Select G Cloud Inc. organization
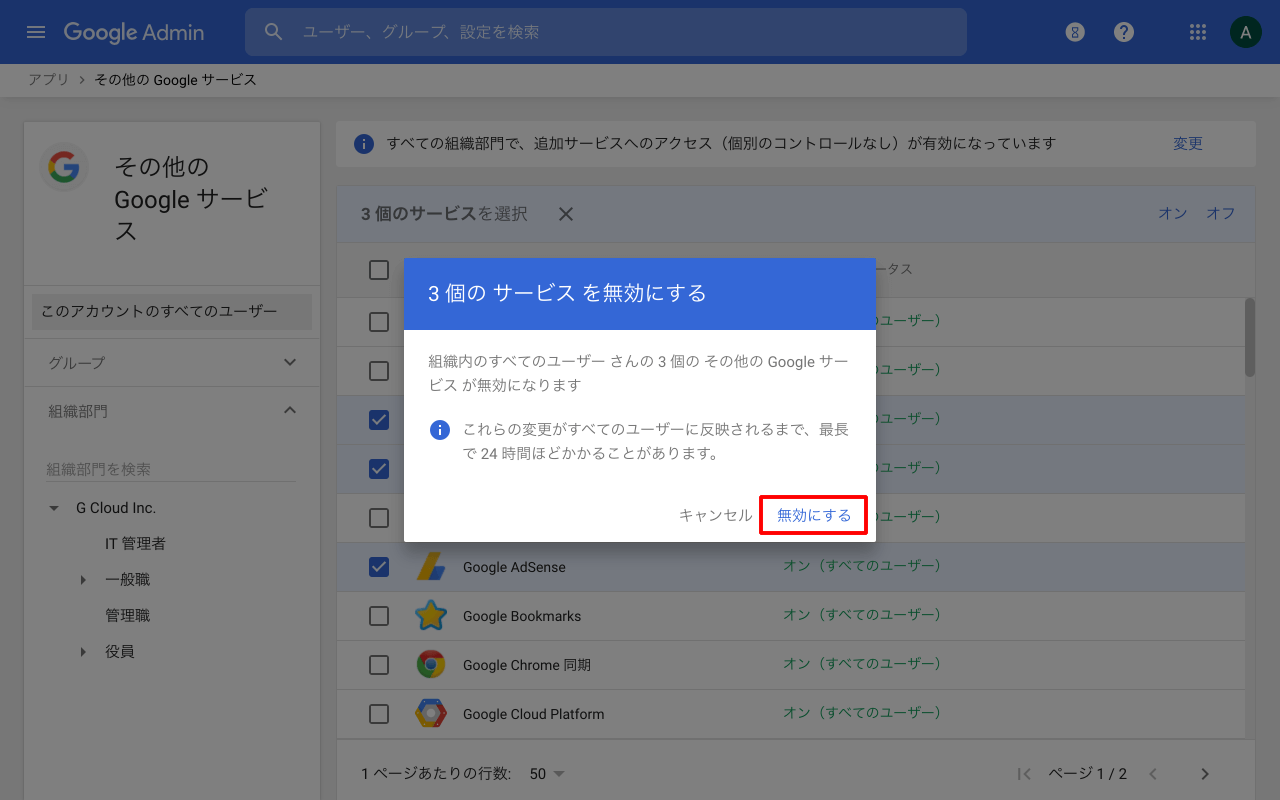The height and width of the screenshot is (800, 1280). tap(116, 508)
